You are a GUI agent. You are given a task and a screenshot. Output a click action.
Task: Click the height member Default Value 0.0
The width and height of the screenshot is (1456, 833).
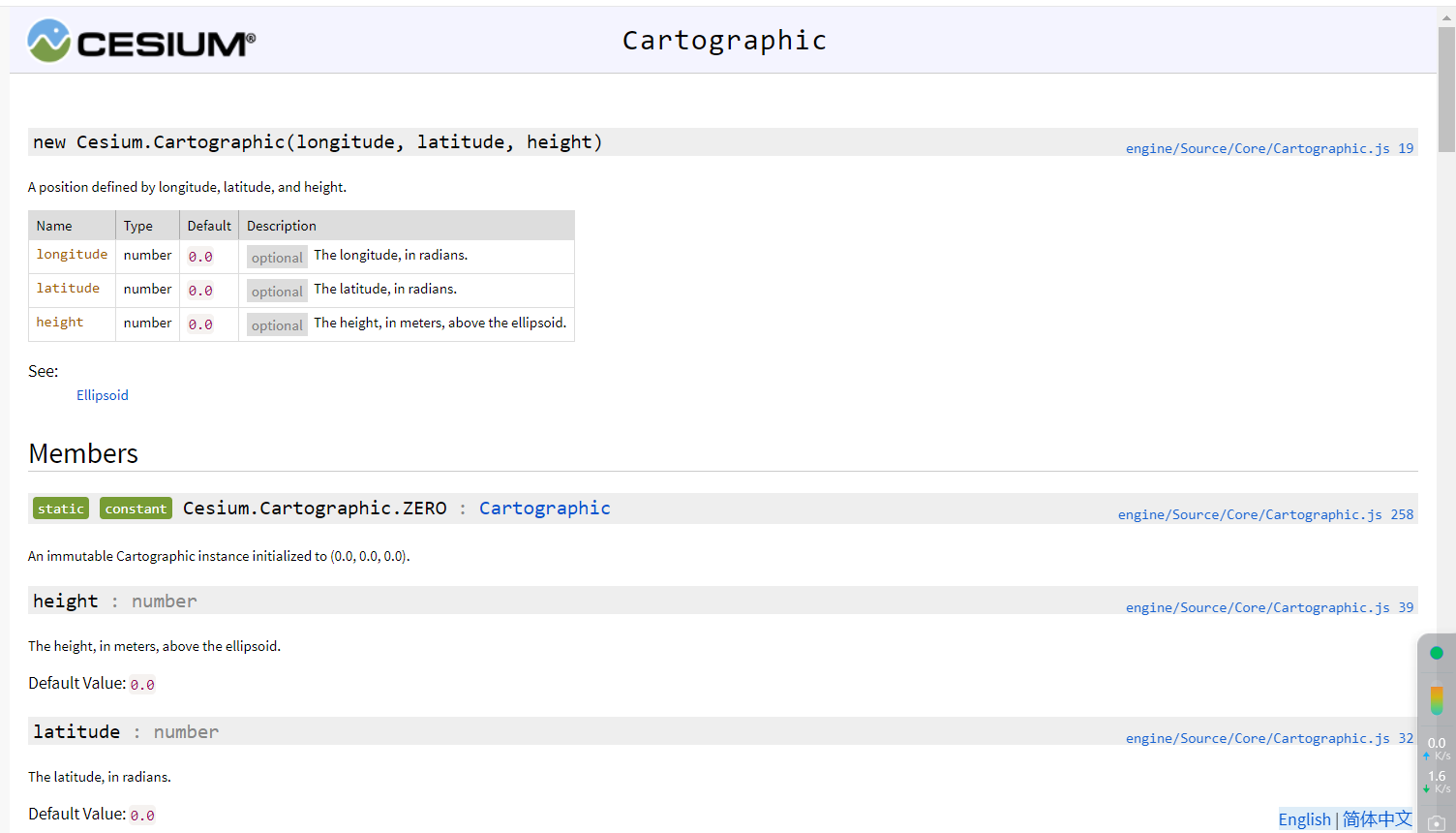click(x=142, y=685)
